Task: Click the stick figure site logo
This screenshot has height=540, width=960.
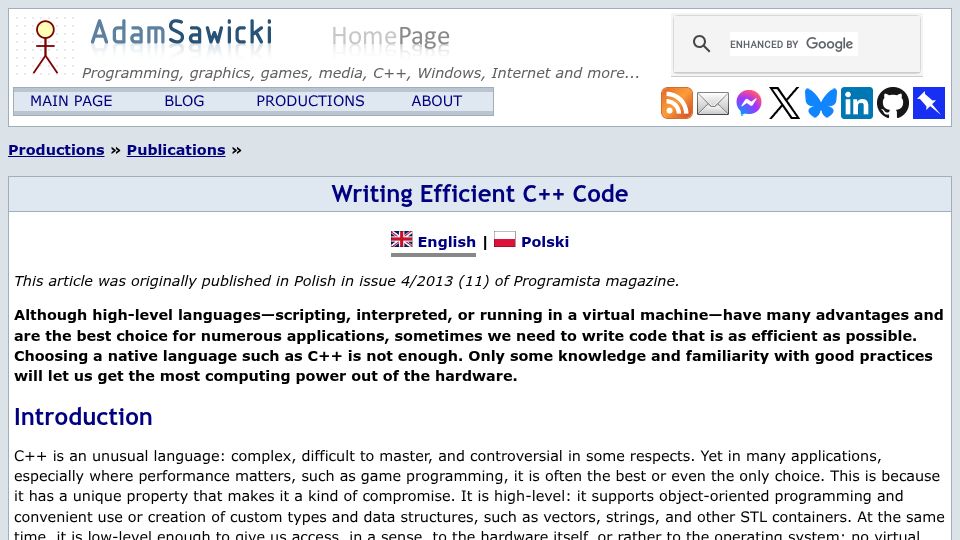Action: click(x=45, y=47)
